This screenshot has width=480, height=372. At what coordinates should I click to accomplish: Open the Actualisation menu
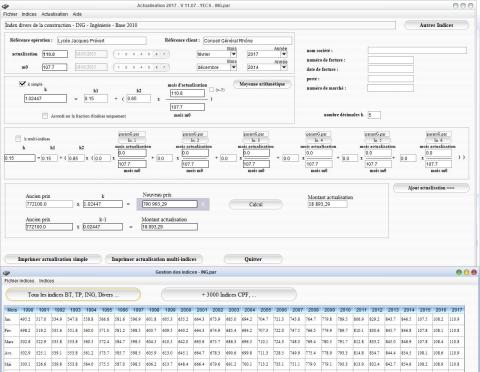[x=55, y=14]
